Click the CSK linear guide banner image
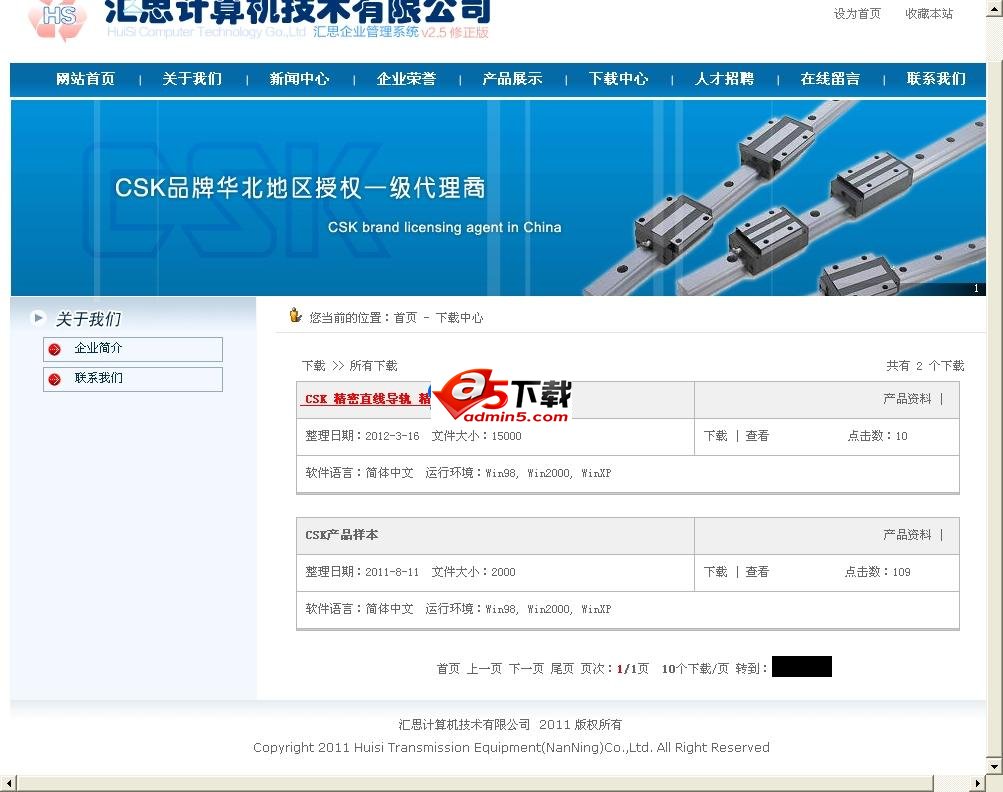1003x792 pixels. click(498, 198)
